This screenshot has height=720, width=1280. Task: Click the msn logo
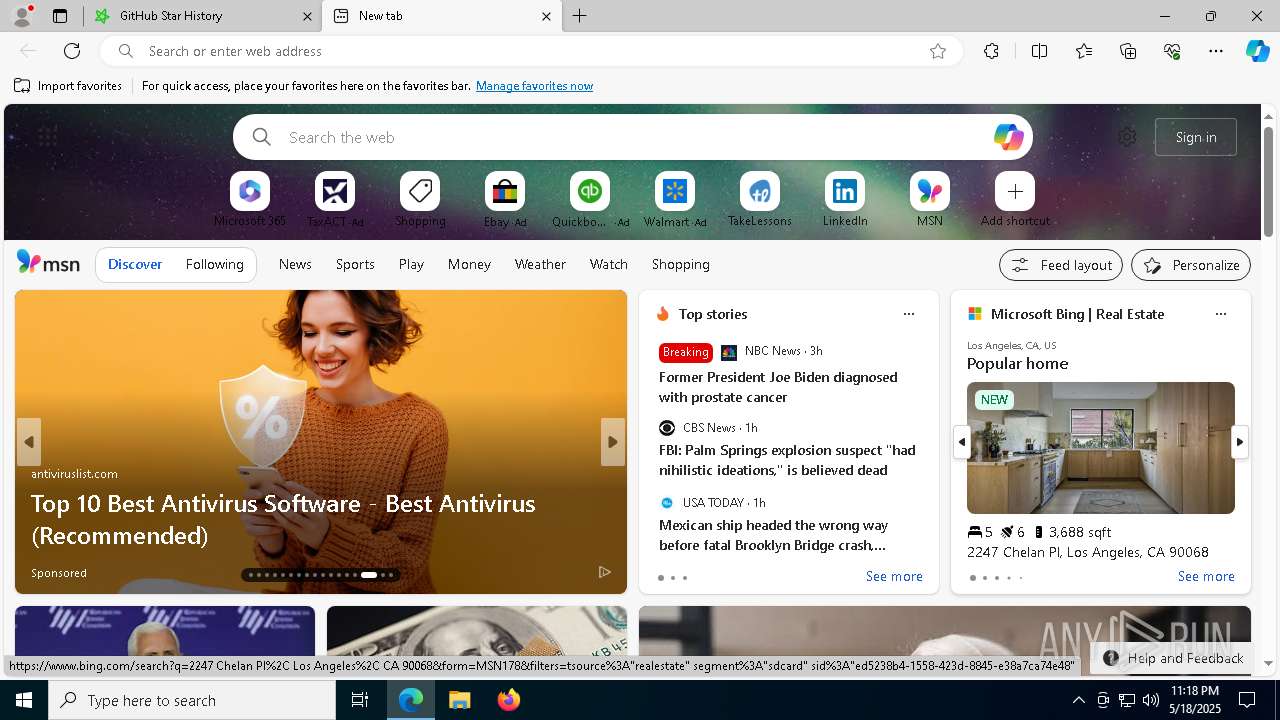pyautogui.click(x=48, y=263)
